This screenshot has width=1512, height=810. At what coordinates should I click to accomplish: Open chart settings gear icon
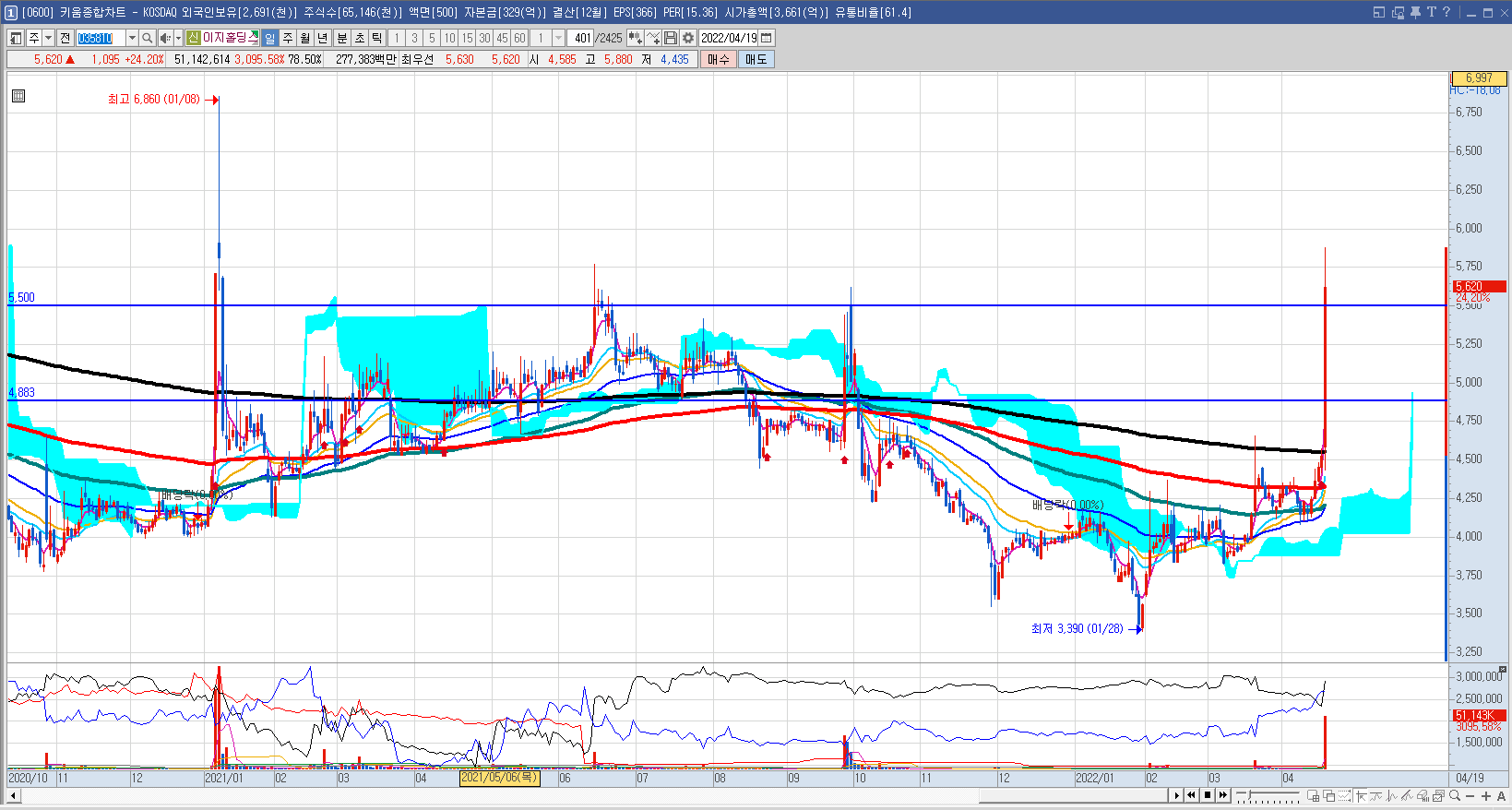(x=687, y=38)
